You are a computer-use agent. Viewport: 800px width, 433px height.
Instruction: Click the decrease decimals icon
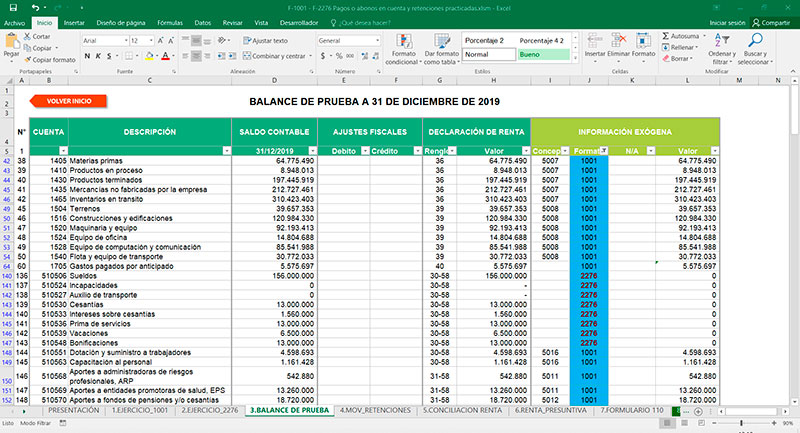[x=376, y=56]
